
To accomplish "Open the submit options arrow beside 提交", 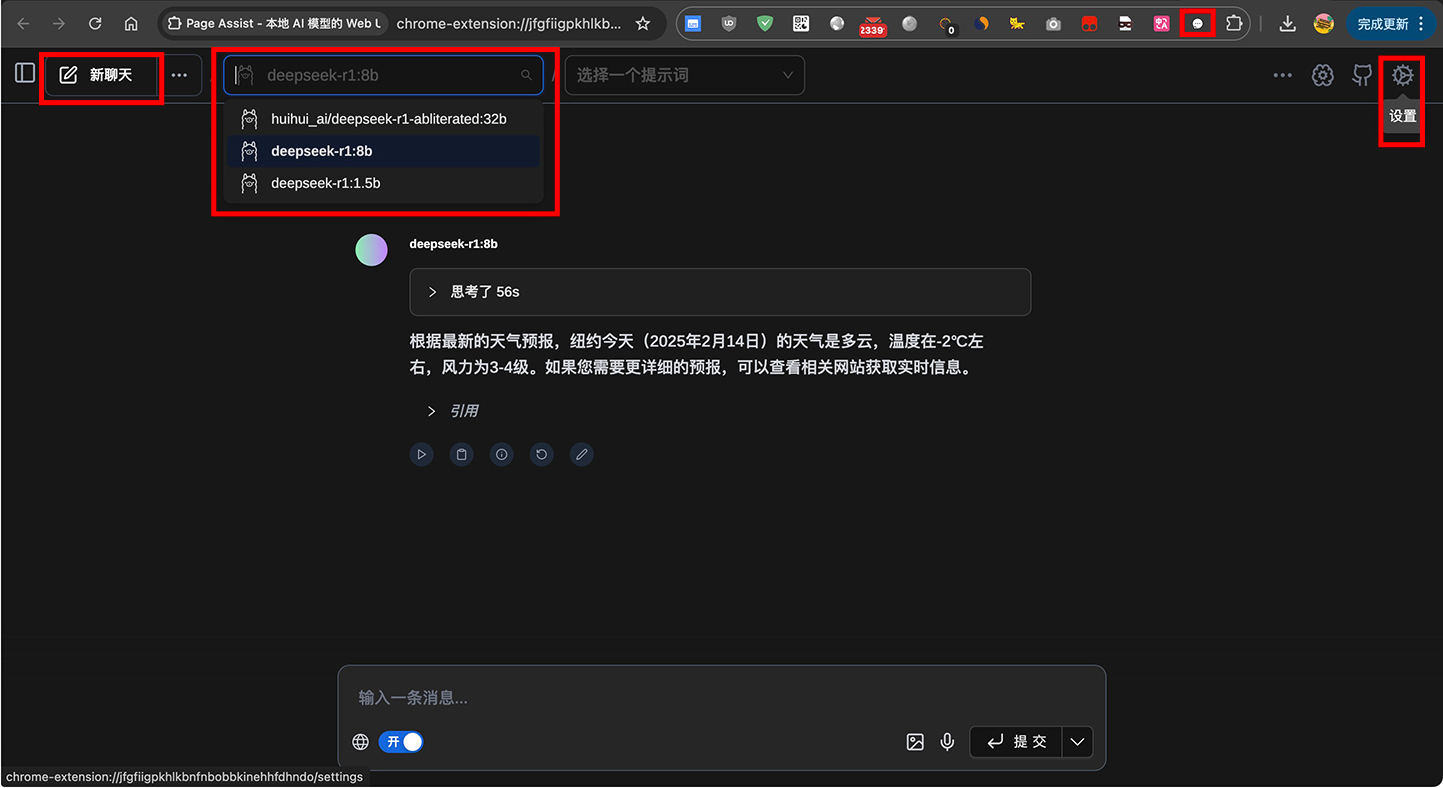I will tap(1077, 742).
